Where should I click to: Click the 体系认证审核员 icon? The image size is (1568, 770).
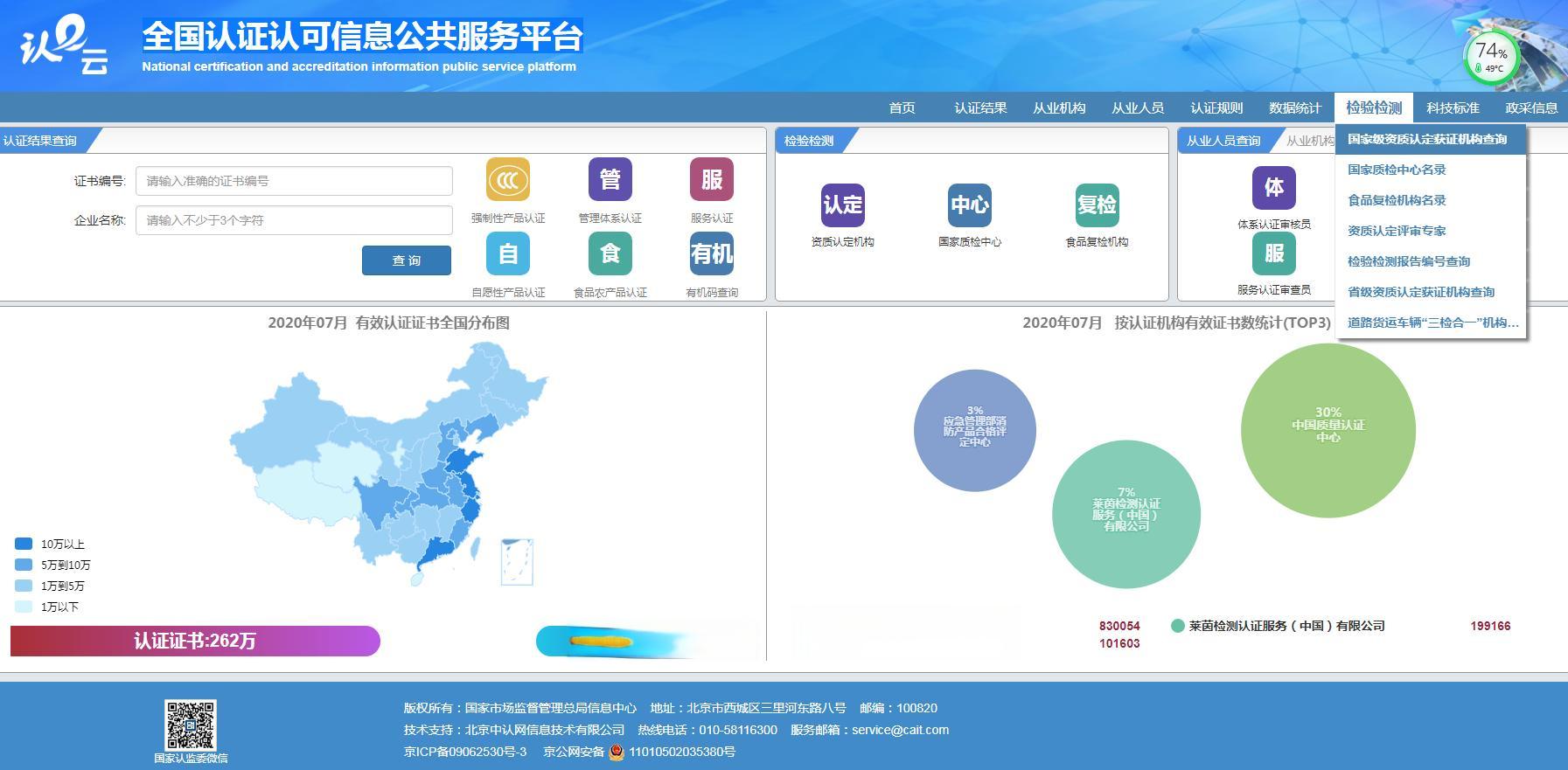1273,188
